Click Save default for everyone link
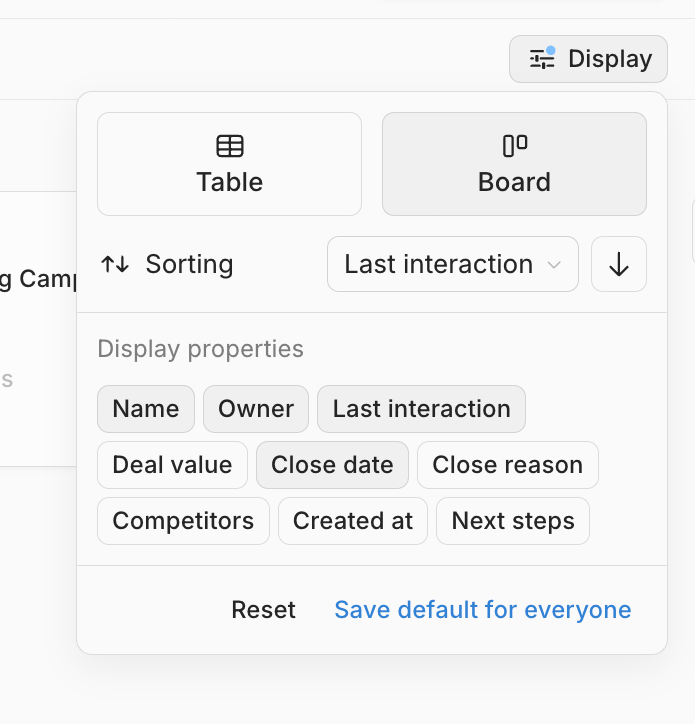 tap(483, 610)
